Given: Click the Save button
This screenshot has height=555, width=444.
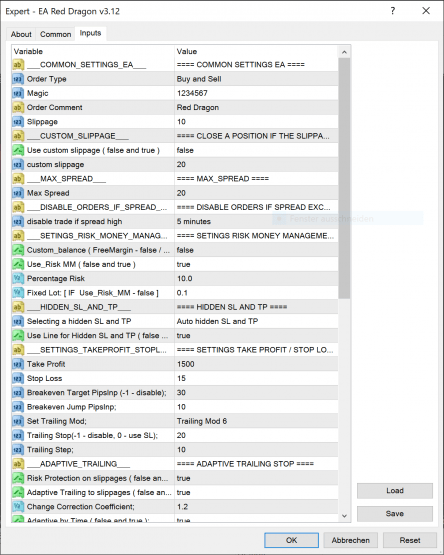Looking at the screenshot, I should pyautogui.click(x=395, y=514).
